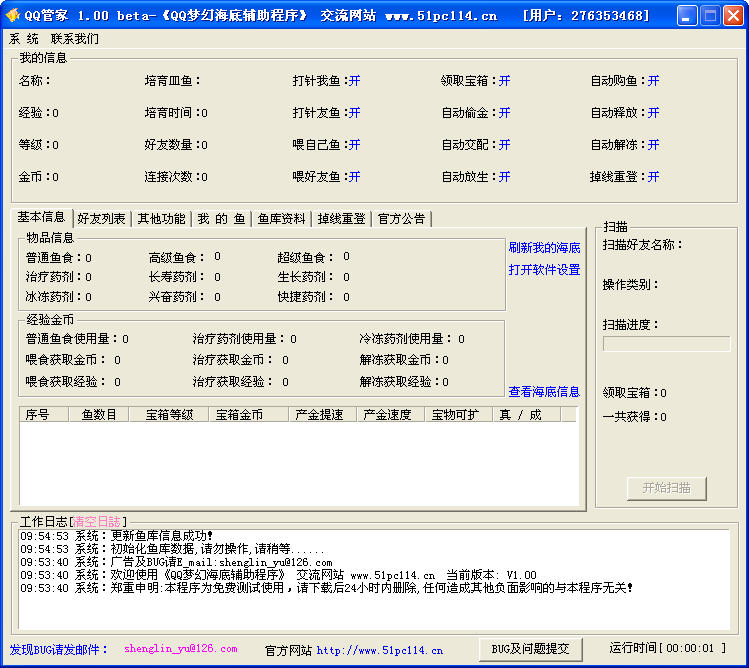Image resolution: width=749 pixels, height=668 pixels.
Task: Open the 鱼库资料 tab
Action: [x=281, y=219]
